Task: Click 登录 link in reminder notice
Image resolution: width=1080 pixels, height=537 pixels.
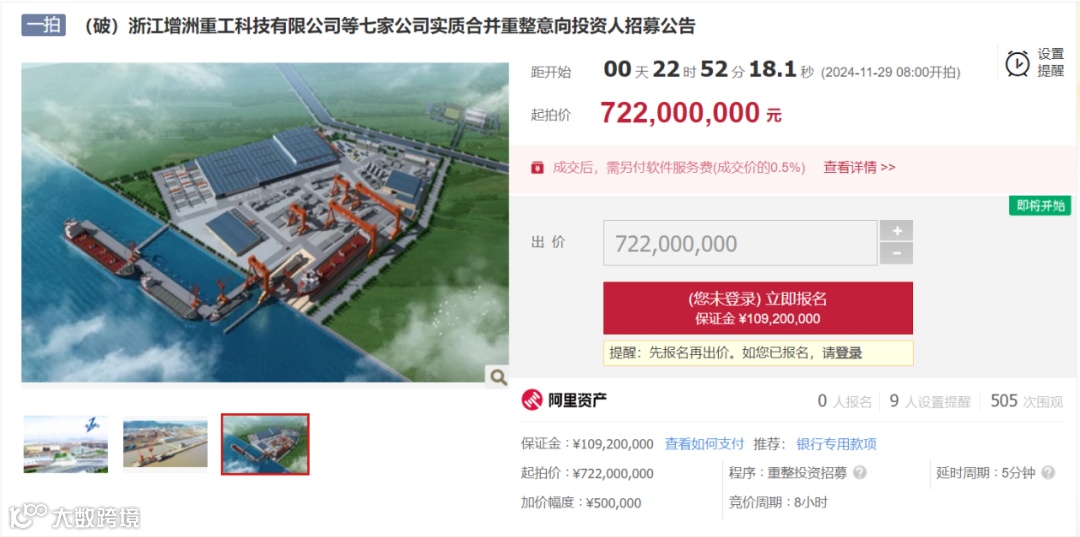Action: (849, 353)
